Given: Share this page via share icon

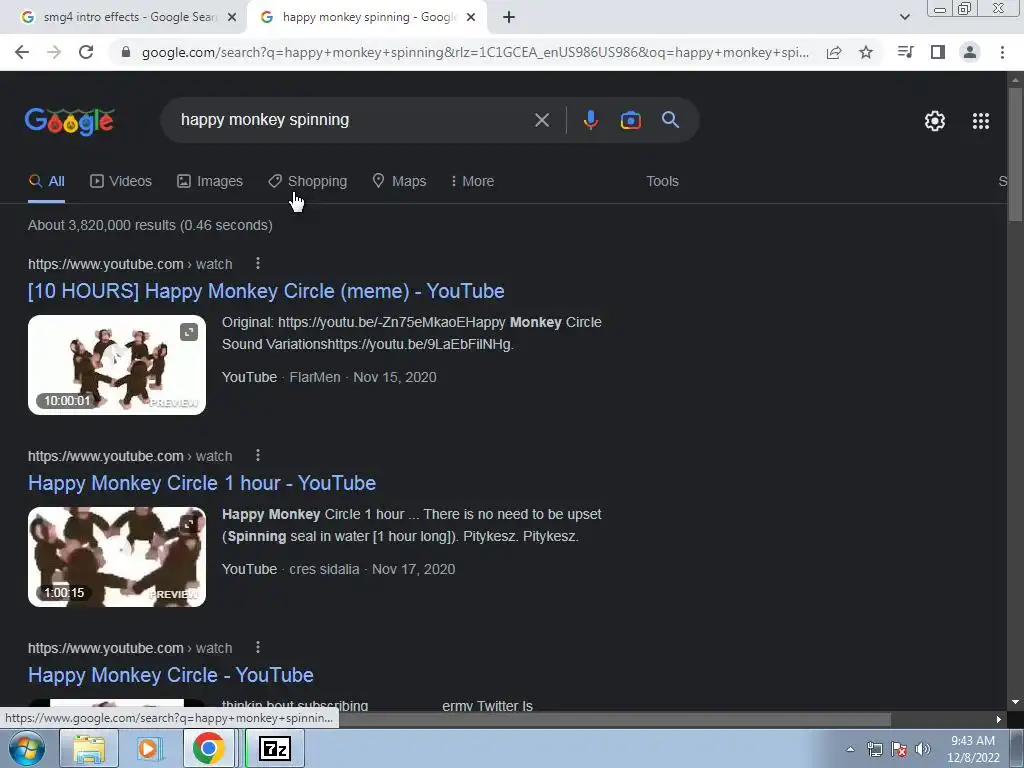Looking at the screenshot, I should [x=833, y=52].
